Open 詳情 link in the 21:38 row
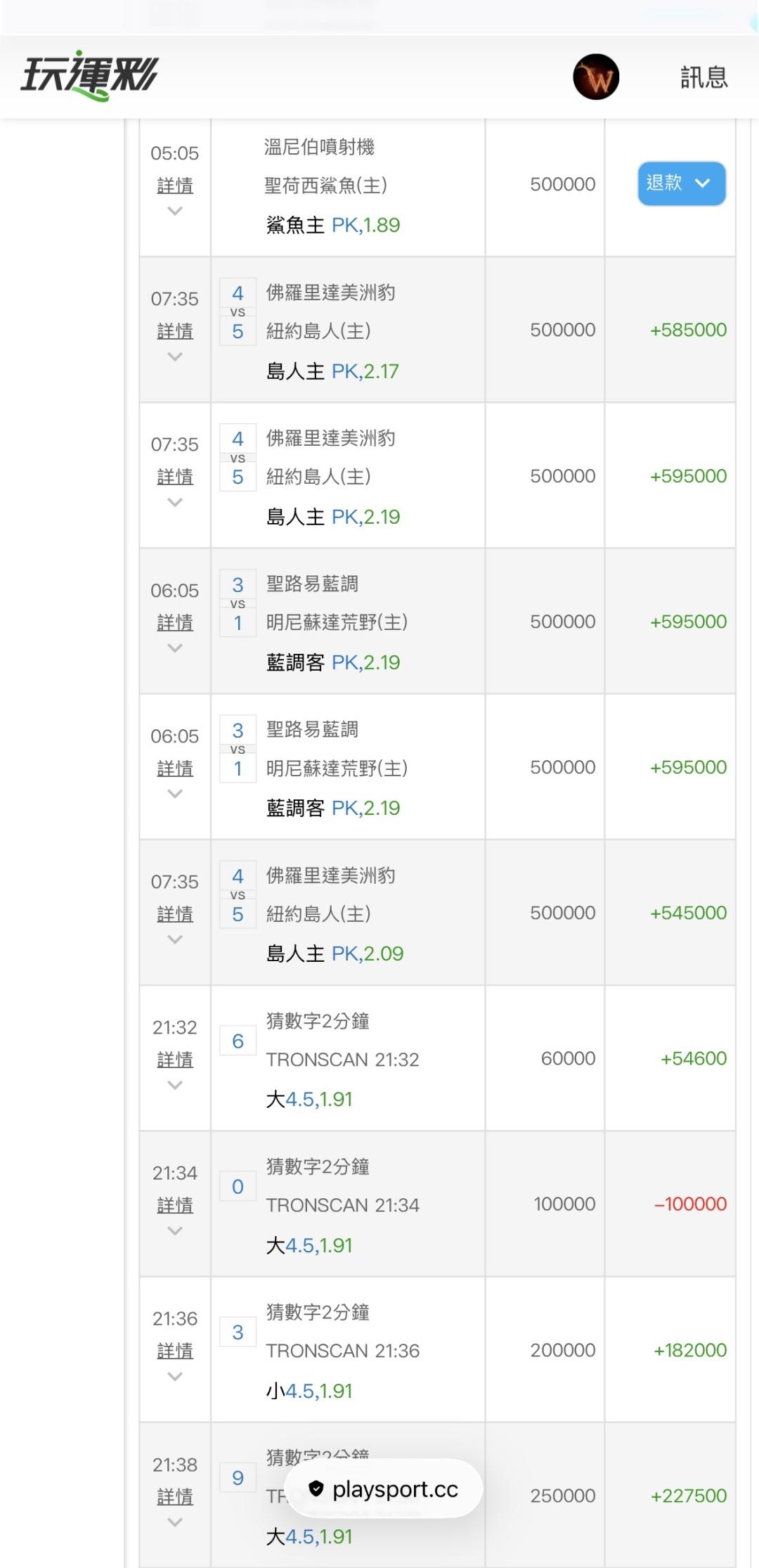The image size is (759, 1568). point(175,1496)
